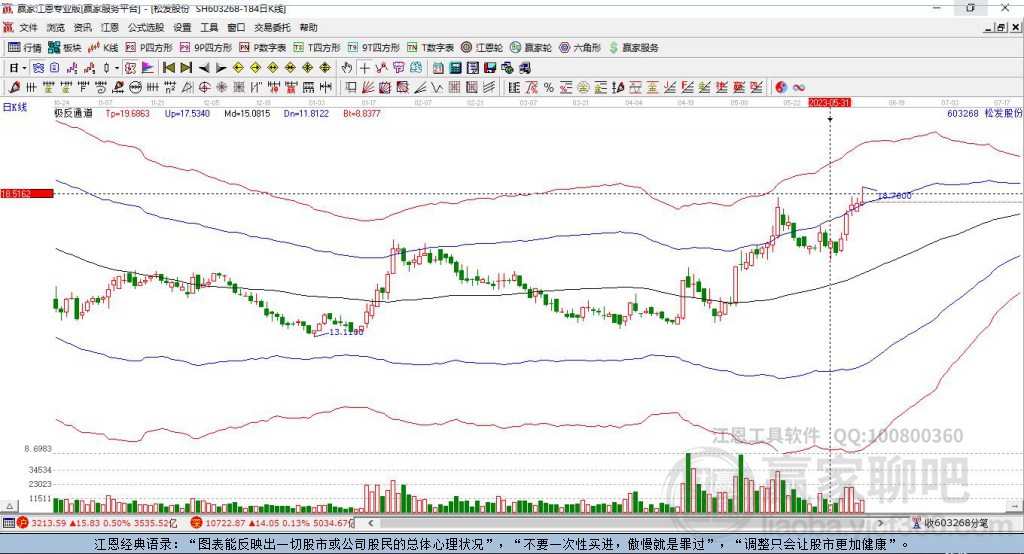1024x554 pixels.
Task: Click the red-blue yin-yang icon
Action: (781, 87)
